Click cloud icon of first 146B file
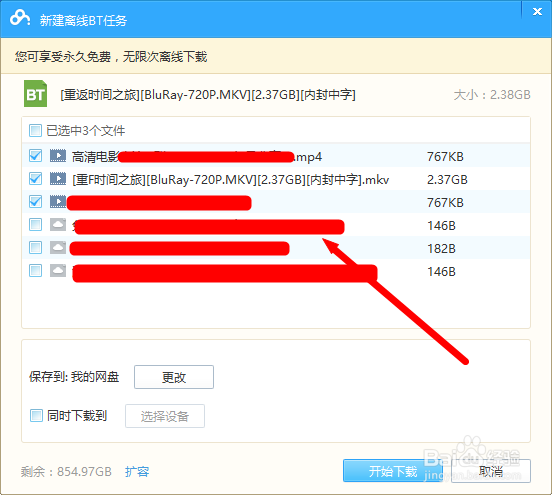 (58, 225)
